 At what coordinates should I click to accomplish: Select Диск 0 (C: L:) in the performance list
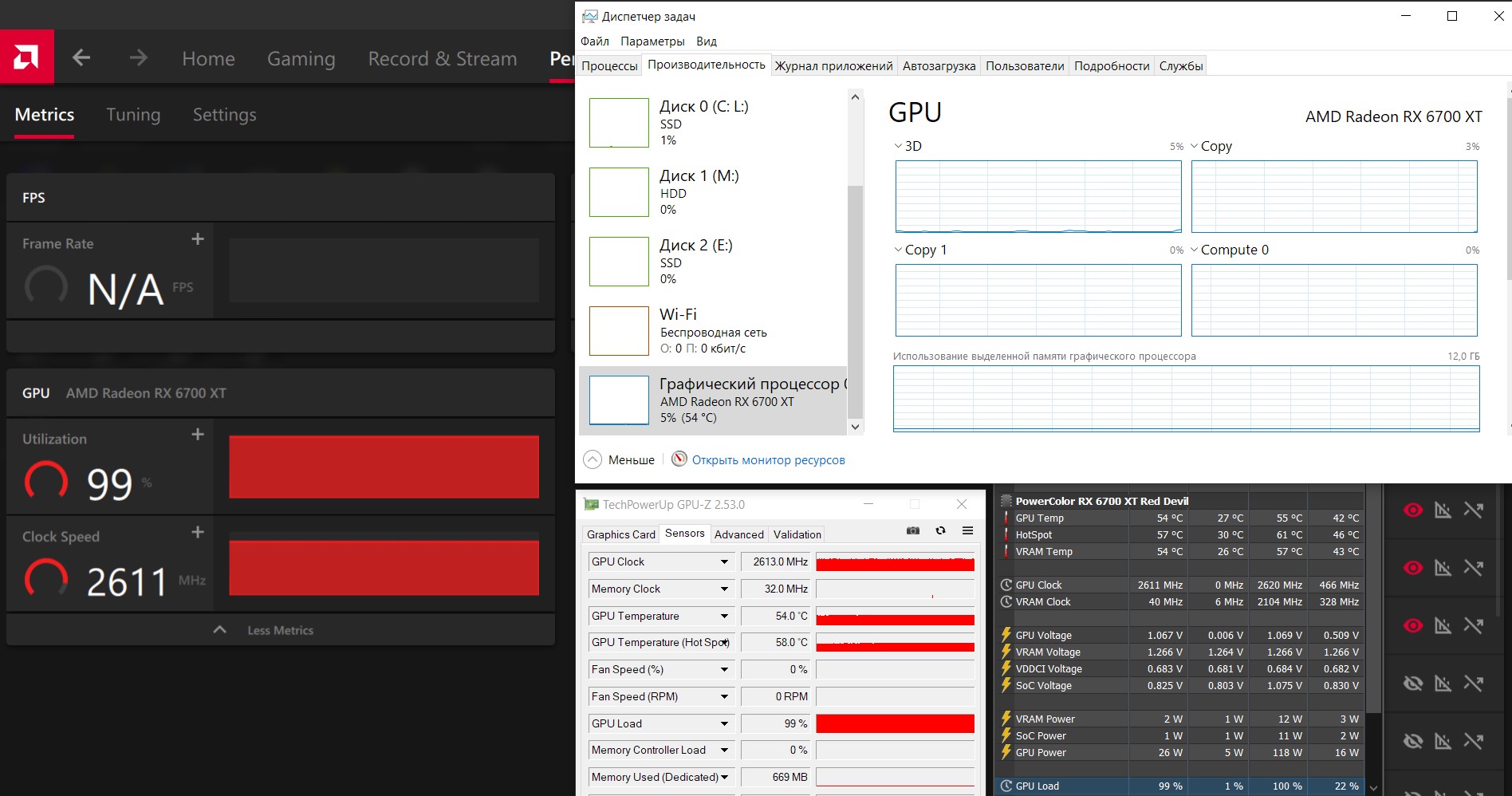pyautogui.click(x=712, y=123)
